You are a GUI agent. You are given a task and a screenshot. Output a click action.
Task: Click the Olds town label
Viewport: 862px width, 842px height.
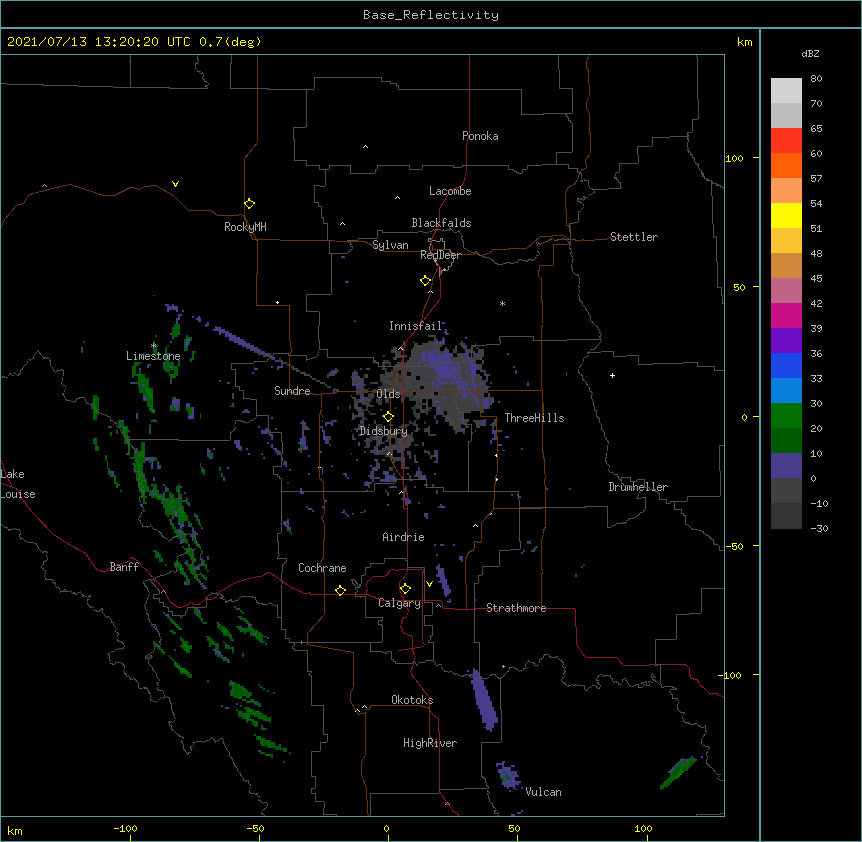(388, 394)
